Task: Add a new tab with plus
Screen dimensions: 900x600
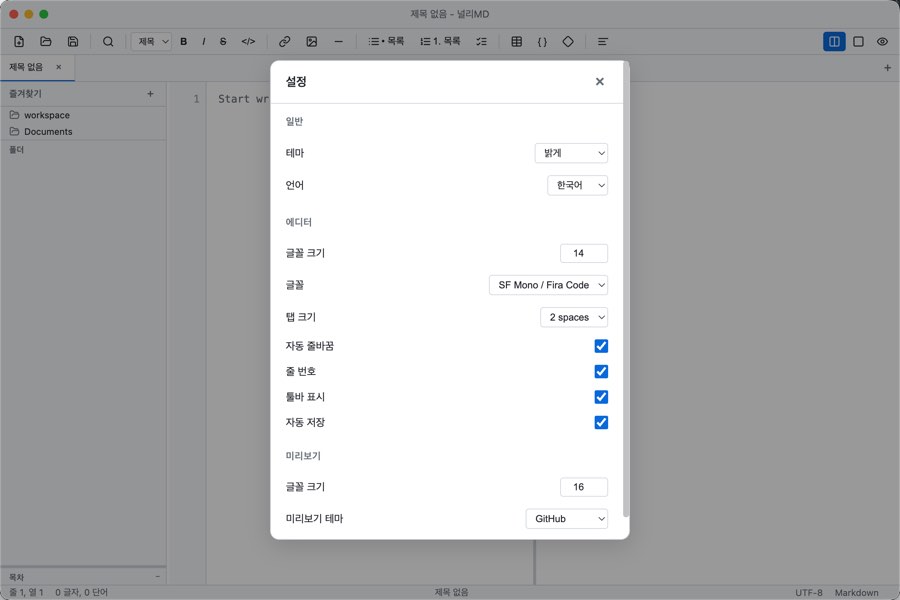Action: (887, 68)
